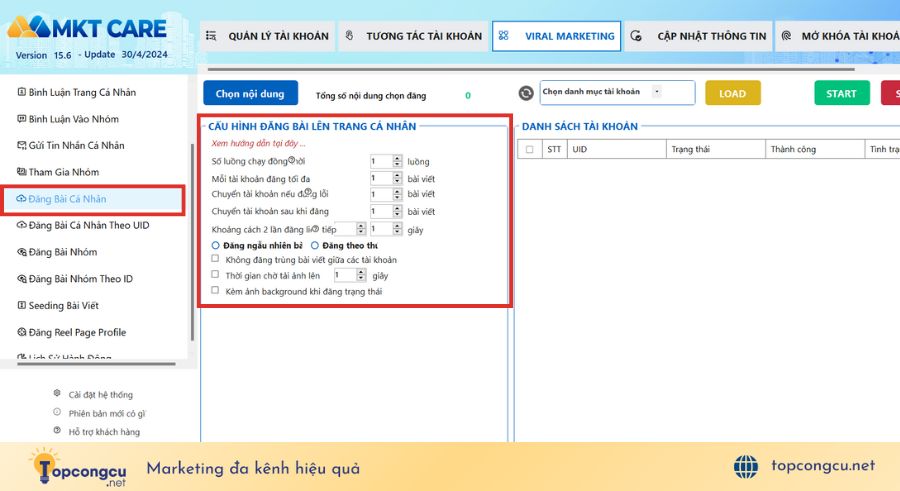The width and height of the screenshot is (900, 491).
Task: Select Đăng ngẫu nhiên radio option
Action: 216,245
